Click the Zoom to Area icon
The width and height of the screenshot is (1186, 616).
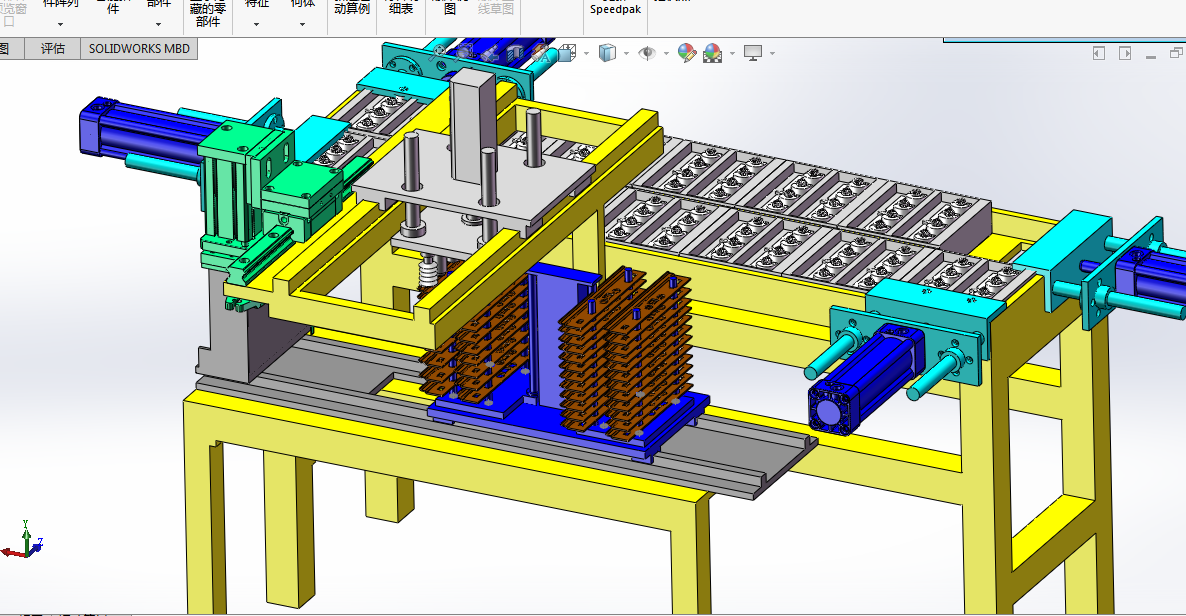467,52
